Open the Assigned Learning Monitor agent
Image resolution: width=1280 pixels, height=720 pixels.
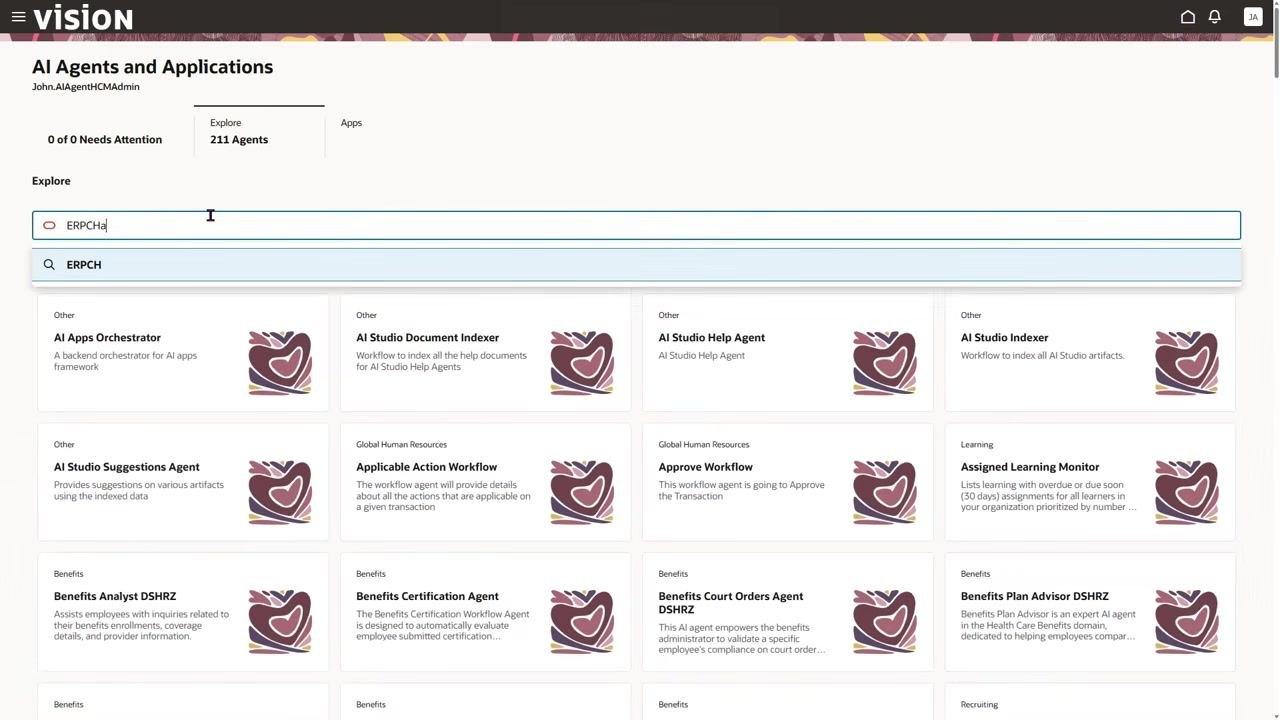click(x=1030, y=467)
